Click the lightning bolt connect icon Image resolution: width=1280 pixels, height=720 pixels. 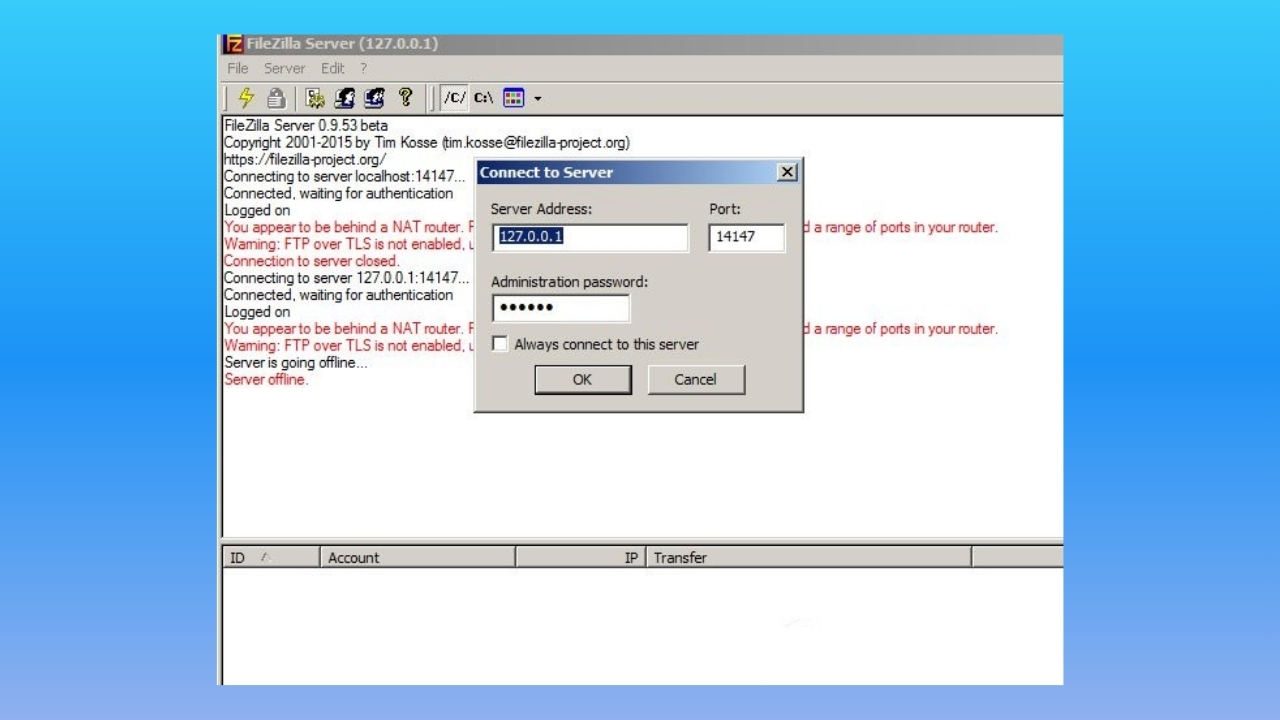click(245, 98)
